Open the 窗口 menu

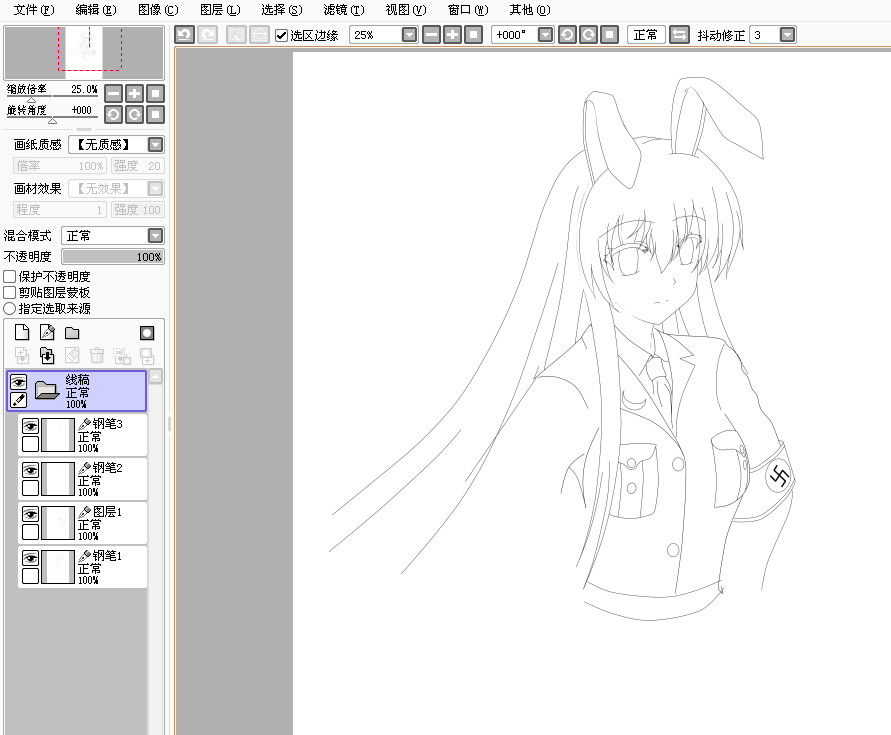[x=468, y=10]
